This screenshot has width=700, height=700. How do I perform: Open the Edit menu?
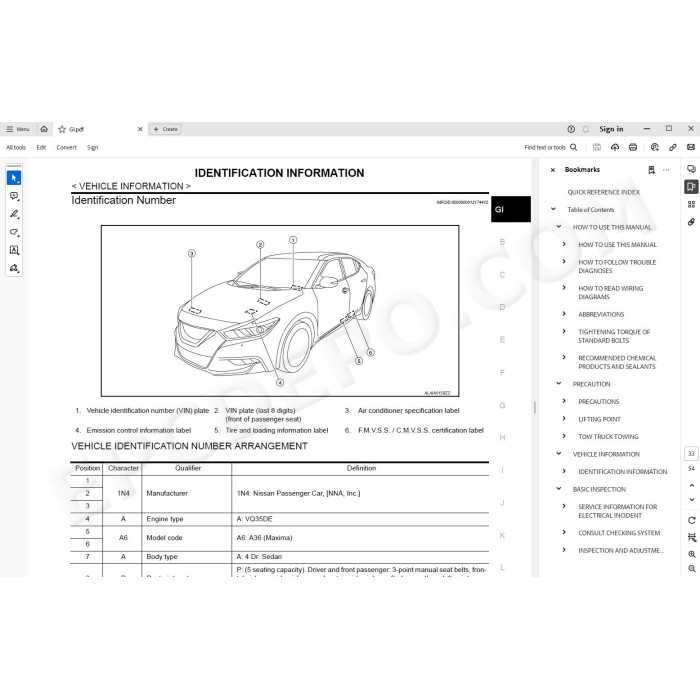click(x=41, y=147)
